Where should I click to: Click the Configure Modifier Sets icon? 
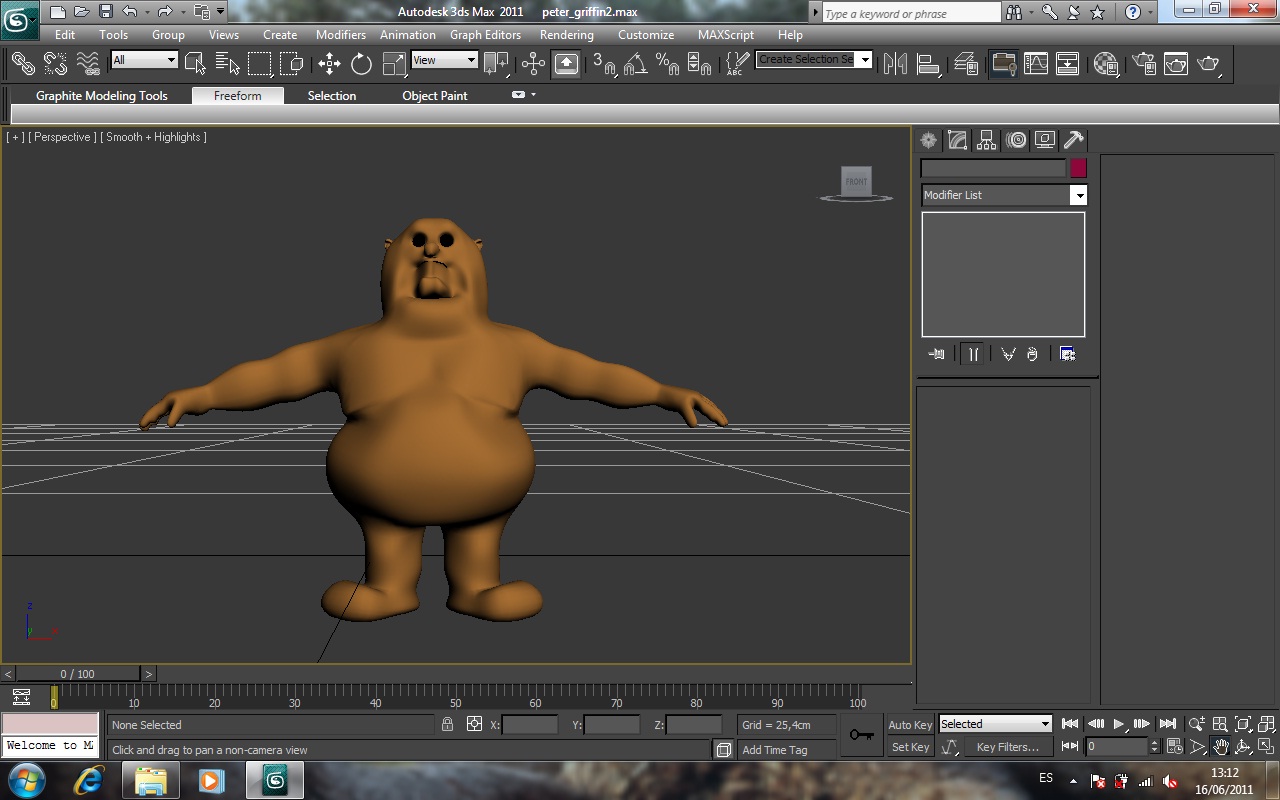[x=1067, y=354]
